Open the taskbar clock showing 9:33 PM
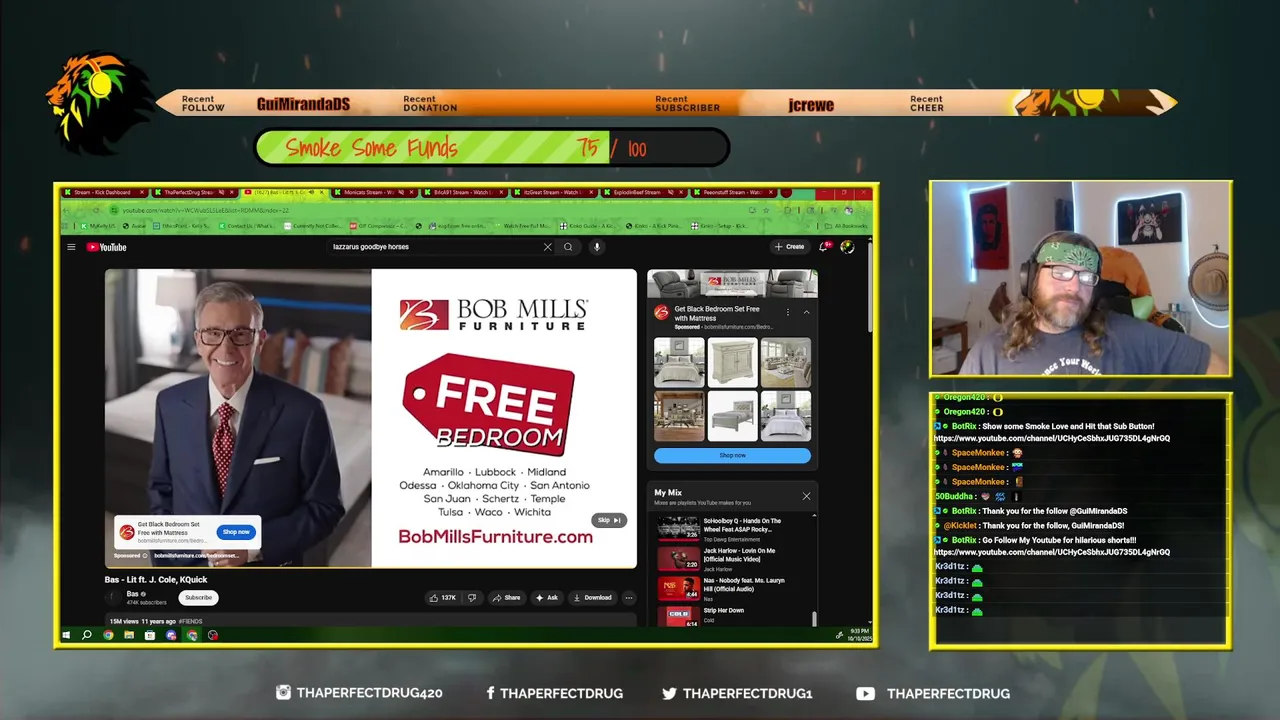Screen dimensions: 1280x720 pyautogui.click(x=859, y=635)
